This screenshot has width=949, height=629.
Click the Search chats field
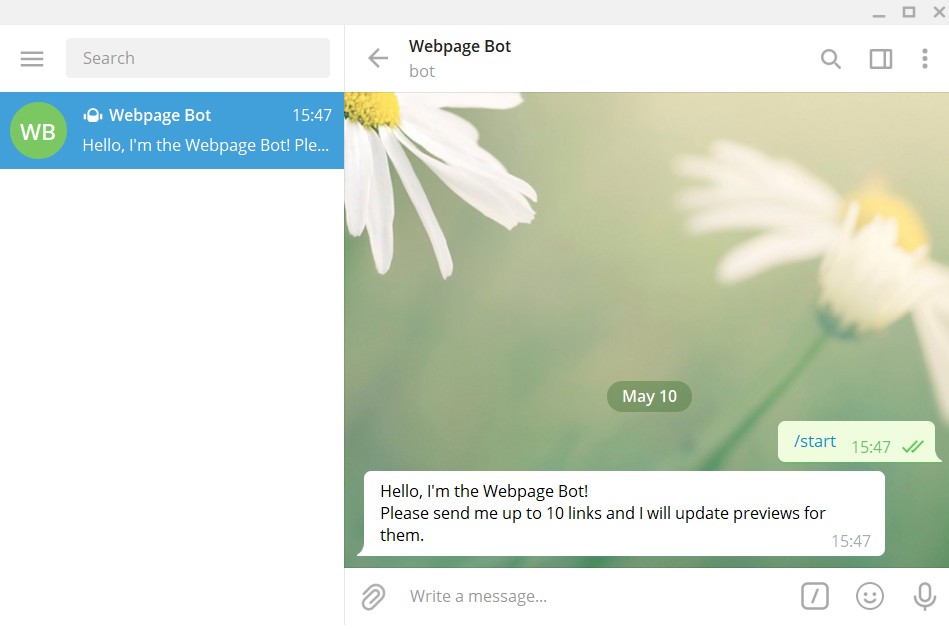point(198,58)
